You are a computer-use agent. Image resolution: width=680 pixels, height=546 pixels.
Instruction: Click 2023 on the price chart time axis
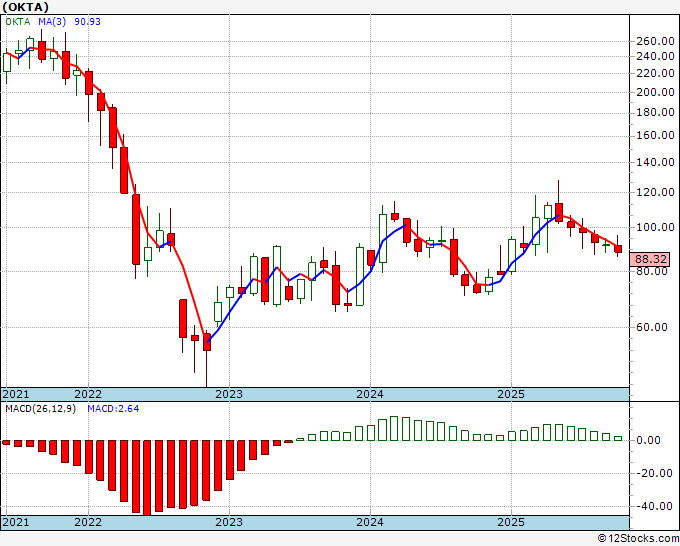coord(229,394)
